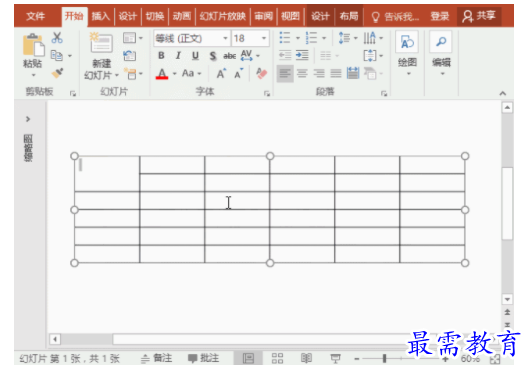The height and width of the screenshot is (375, 529).
Task: Click the Distributed alignment icon
Action: tap(353, 73)
